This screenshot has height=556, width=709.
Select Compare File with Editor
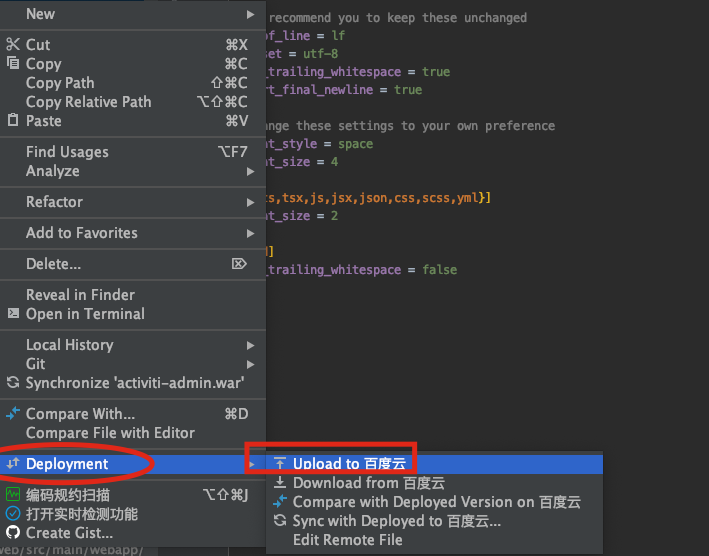point(132,433)
